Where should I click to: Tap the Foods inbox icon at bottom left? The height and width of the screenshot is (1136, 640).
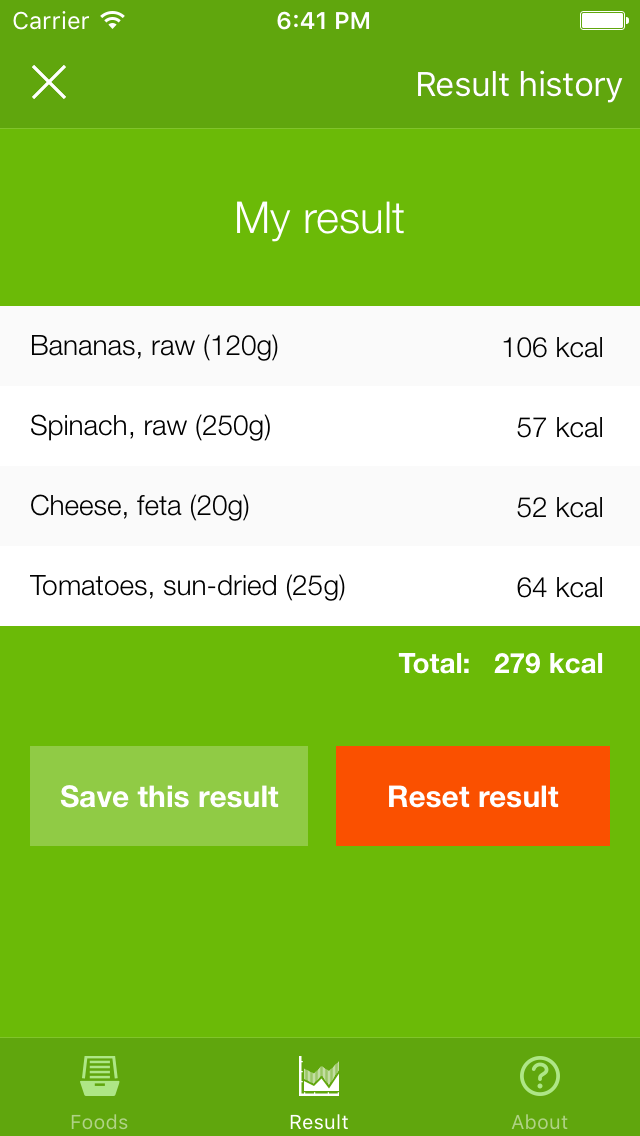click(x=99, y=1074)
